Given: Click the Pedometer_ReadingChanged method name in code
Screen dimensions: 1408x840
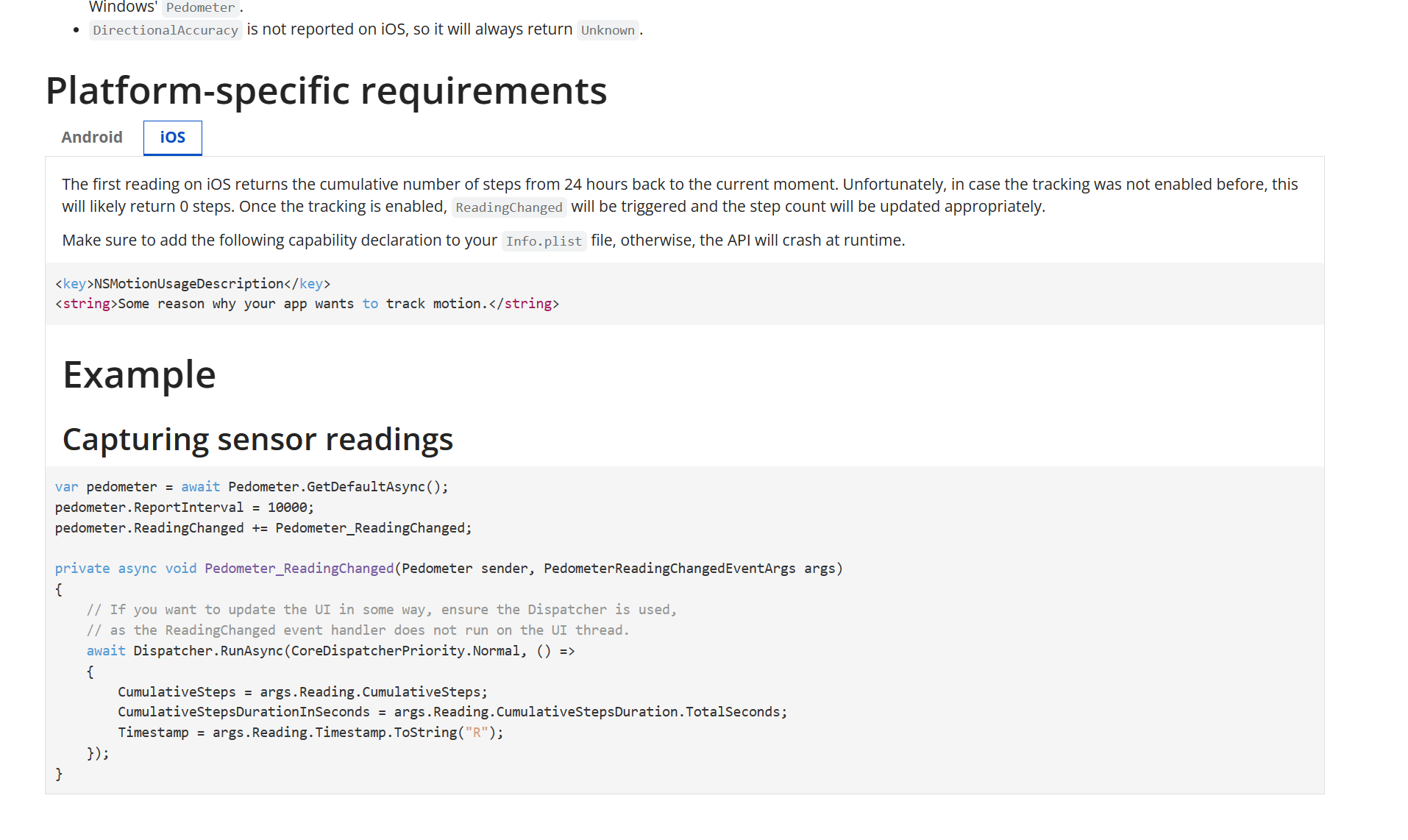Looking at the screenshot, I should coord(299,568).
